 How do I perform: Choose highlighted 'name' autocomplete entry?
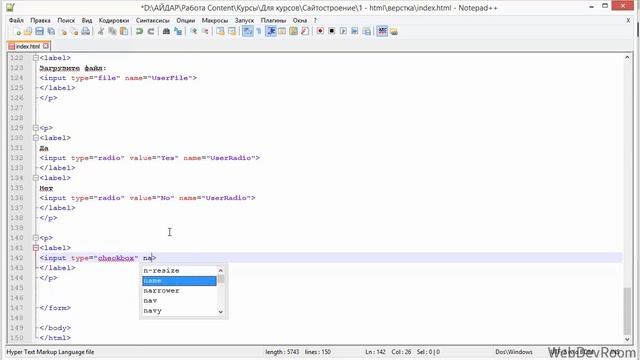(179, 281)
